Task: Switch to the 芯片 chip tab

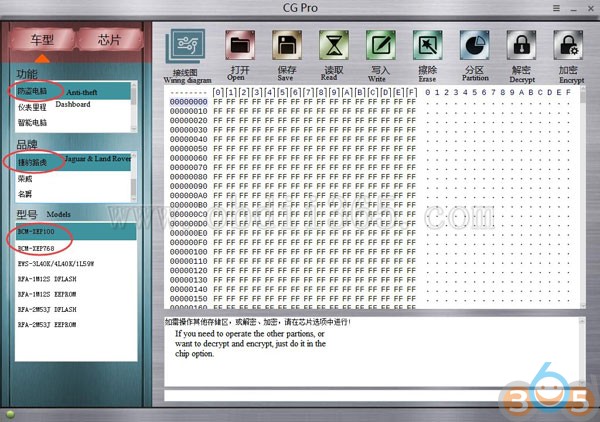Action: [109, 39]
